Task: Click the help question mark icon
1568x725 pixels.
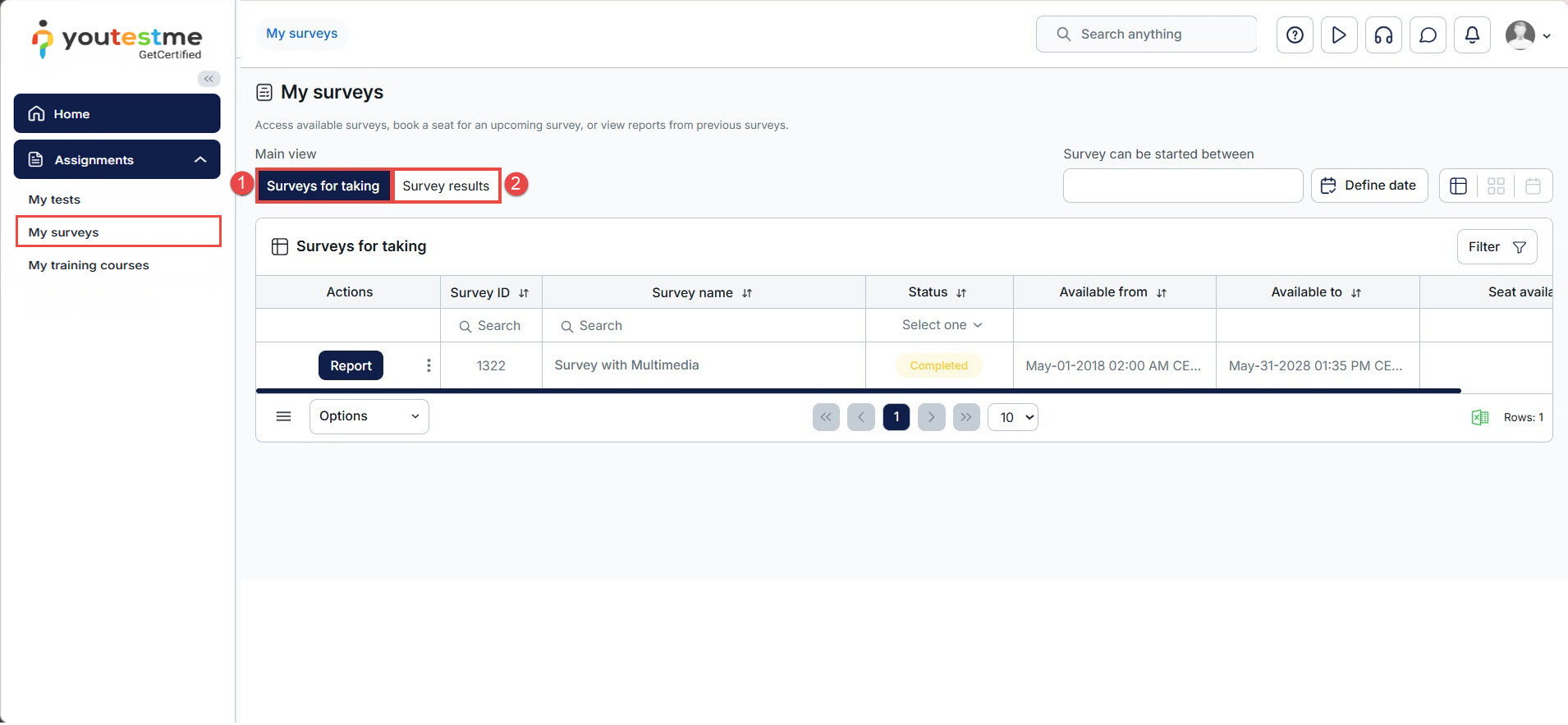Action: [x=1295, y=34]
